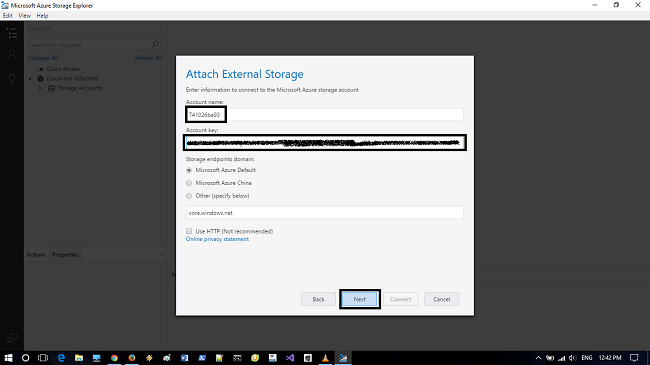Switch to Firefox on taskbar
Screen dimensions: 650x365
(x=132, y=358)
